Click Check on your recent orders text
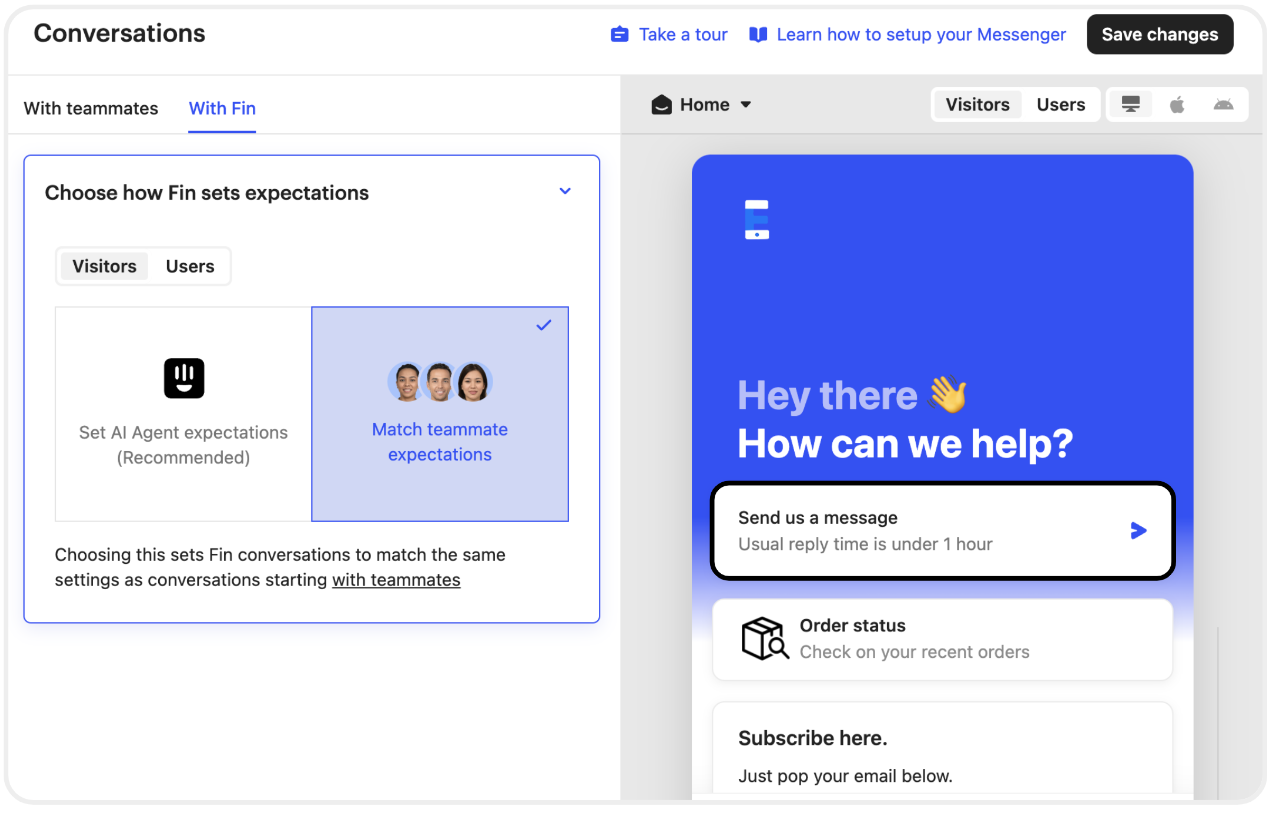The width and height of the screenshot is (1270, 816). (914, 652)
